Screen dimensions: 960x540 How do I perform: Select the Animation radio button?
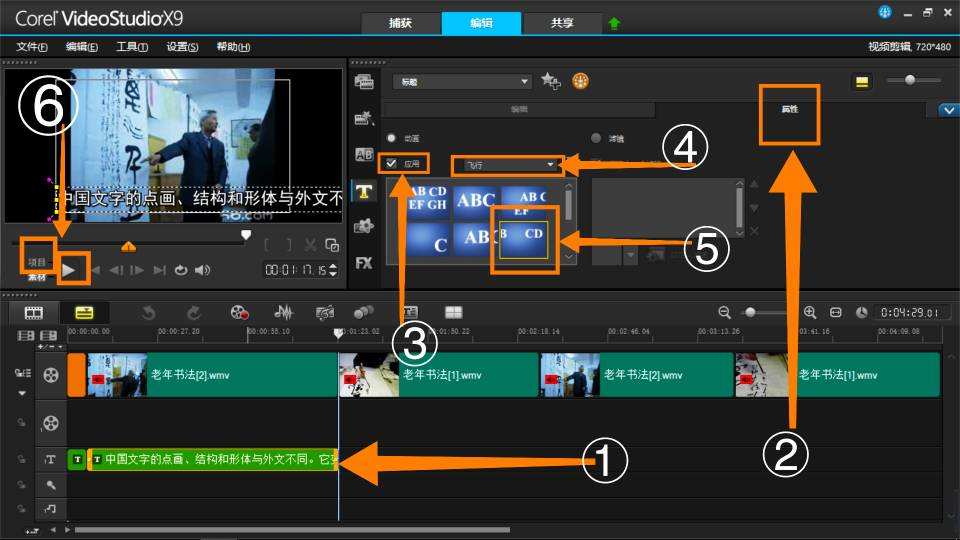tap(391, 138)
